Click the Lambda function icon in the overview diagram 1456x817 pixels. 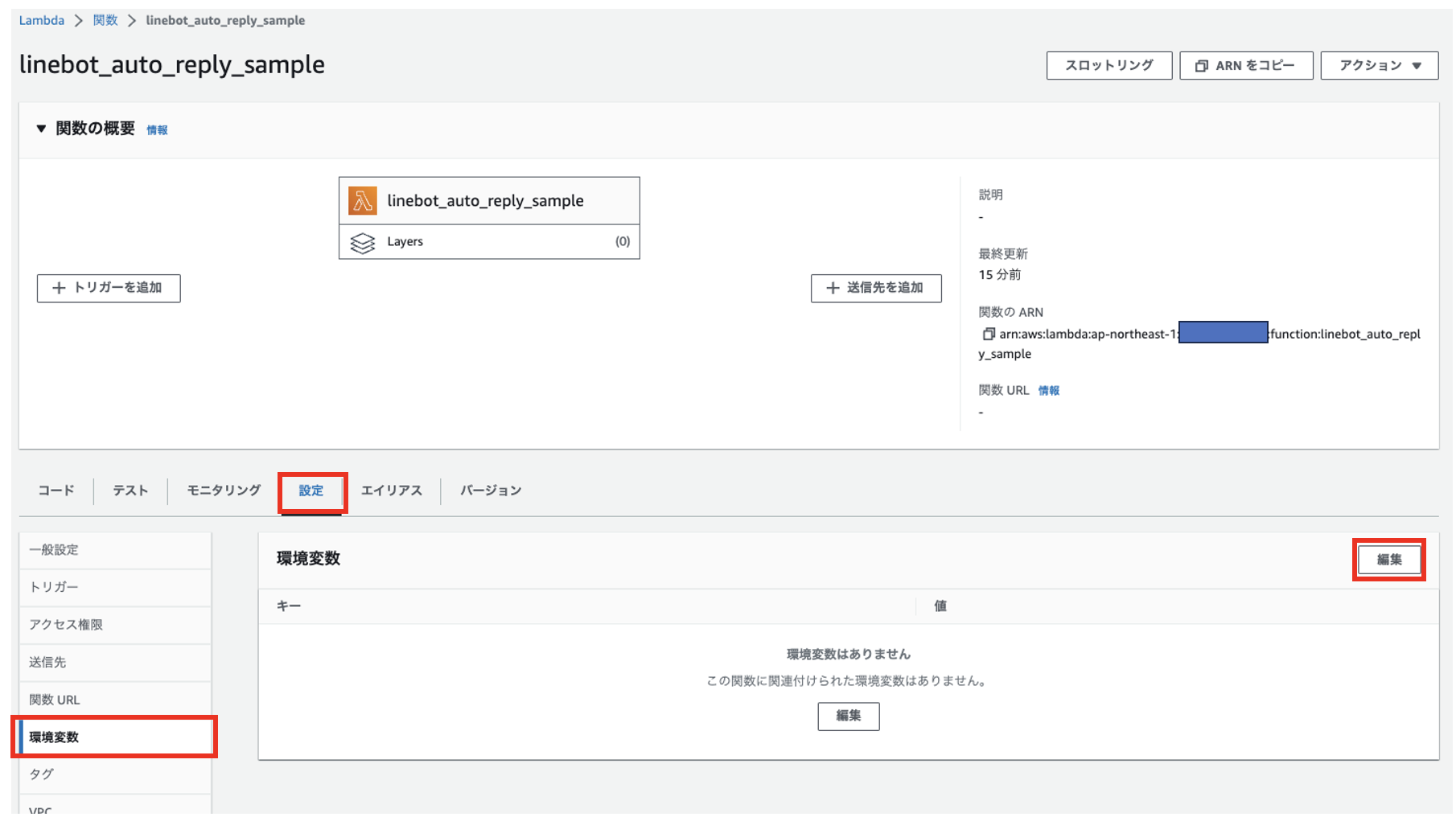(362, 200)
